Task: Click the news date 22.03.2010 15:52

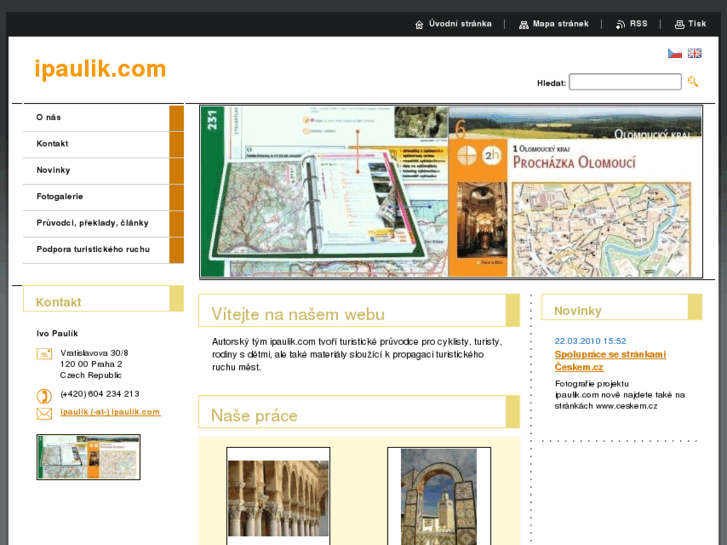Action: click(590, 341)
